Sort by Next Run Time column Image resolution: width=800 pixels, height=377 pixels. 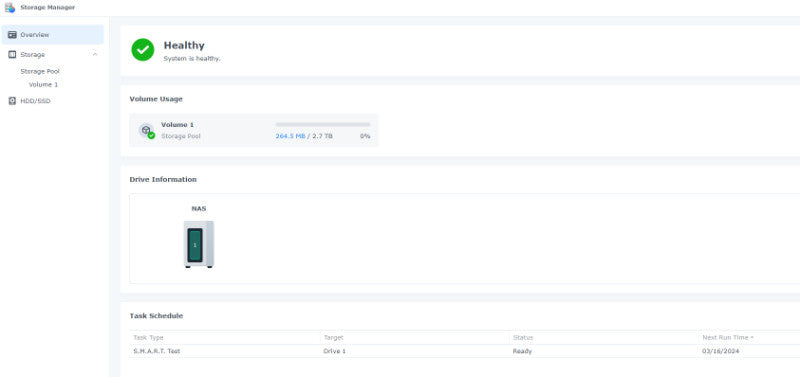728,338
